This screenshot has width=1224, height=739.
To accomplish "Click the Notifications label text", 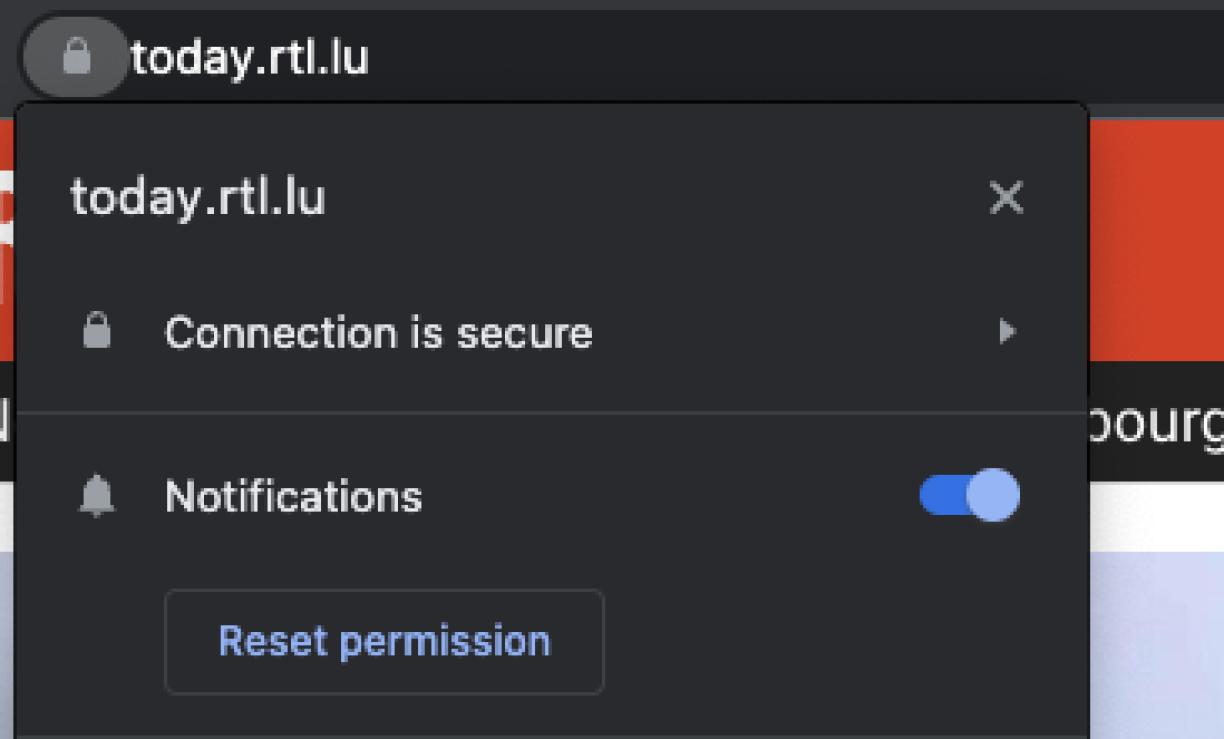I will 293,497.
